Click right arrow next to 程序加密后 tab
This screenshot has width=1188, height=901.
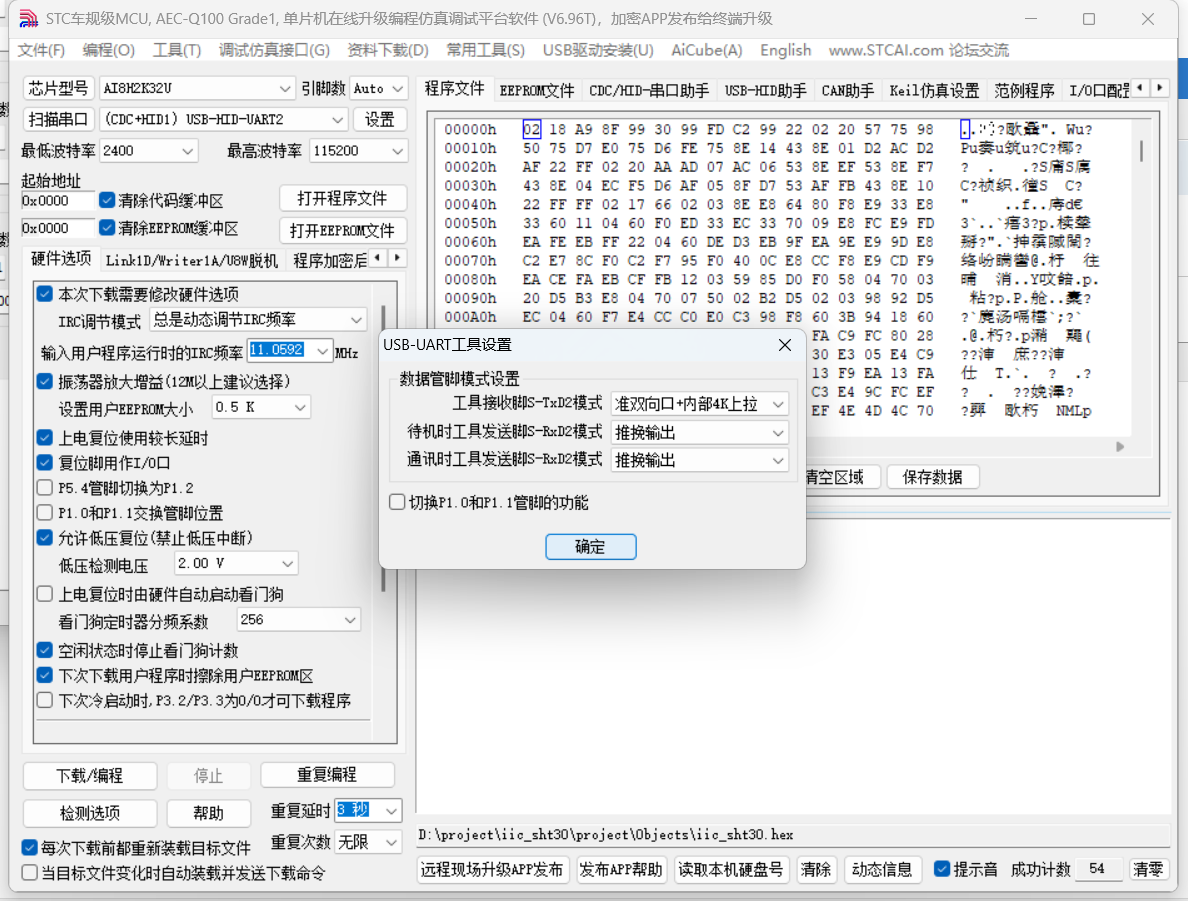pos(397,258)
